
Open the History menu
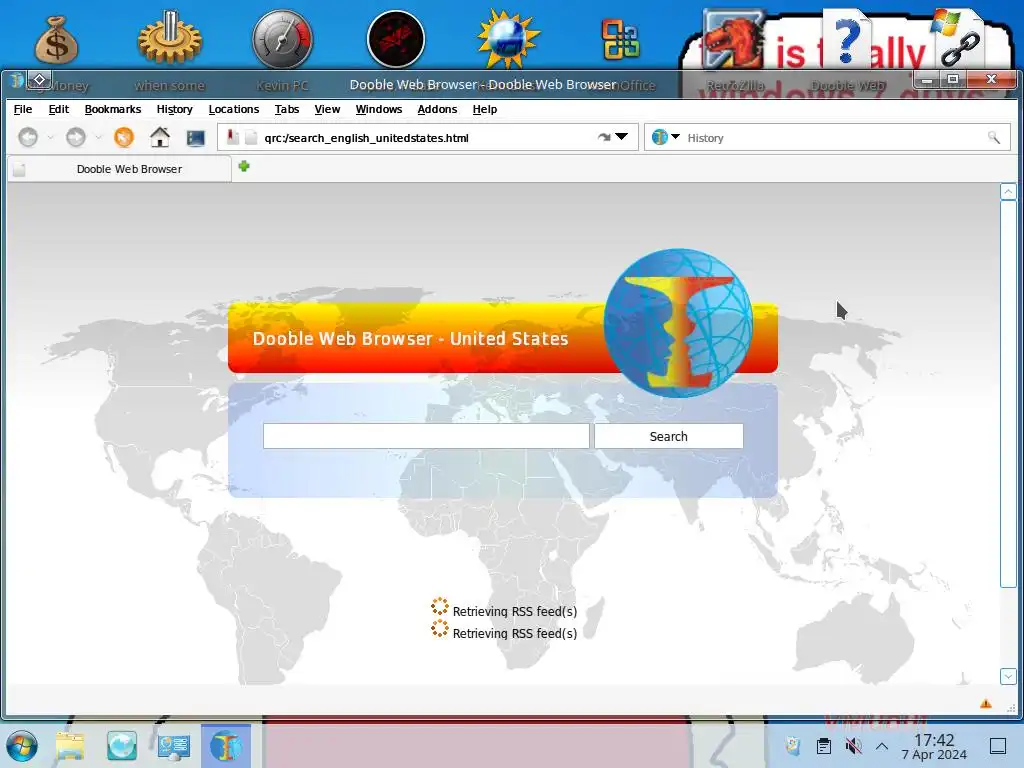(x=174, y=109)
